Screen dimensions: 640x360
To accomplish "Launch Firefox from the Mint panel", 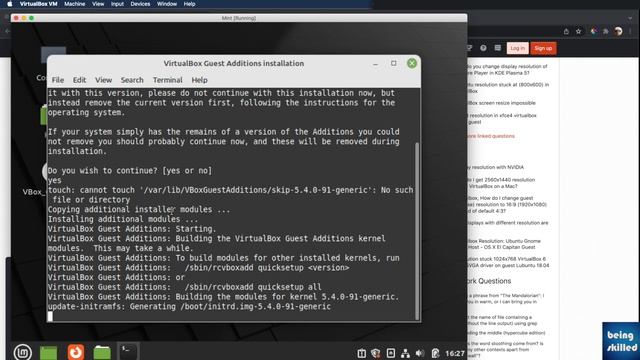I will coord(76,352).
